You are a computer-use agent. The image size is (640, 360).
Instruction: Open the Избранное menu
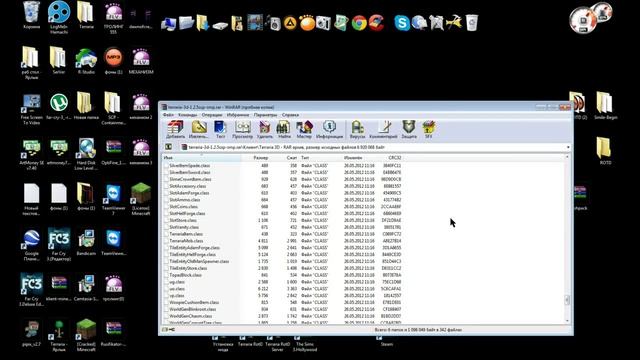(x=238, y=115)
